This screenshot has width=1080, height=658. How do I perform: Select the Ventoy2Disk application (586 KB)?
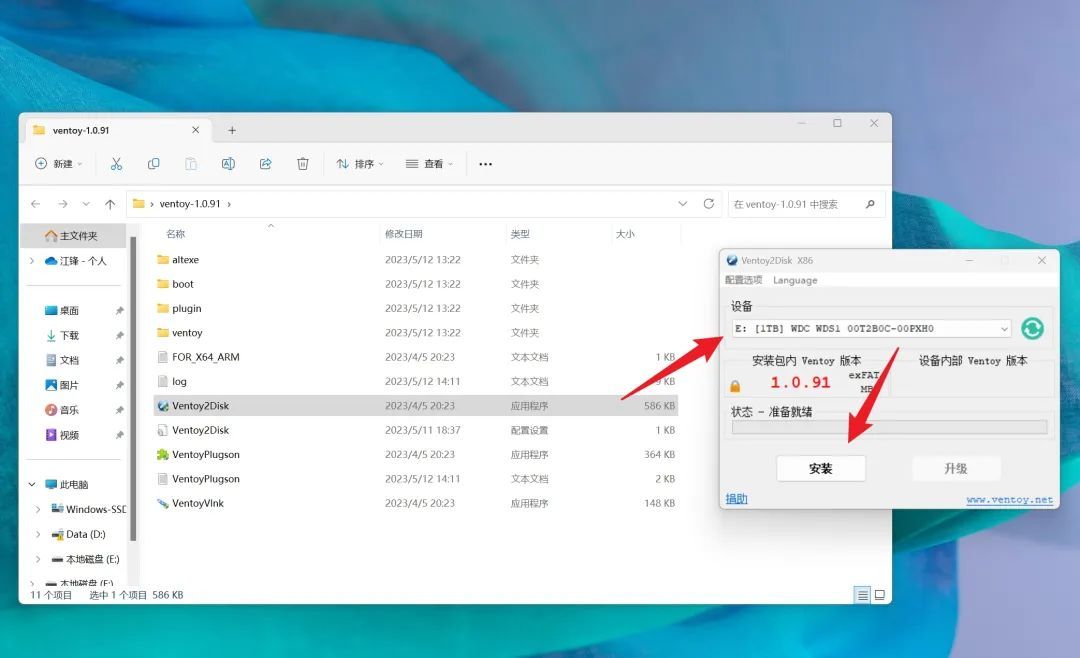click(x=416, y=406)
